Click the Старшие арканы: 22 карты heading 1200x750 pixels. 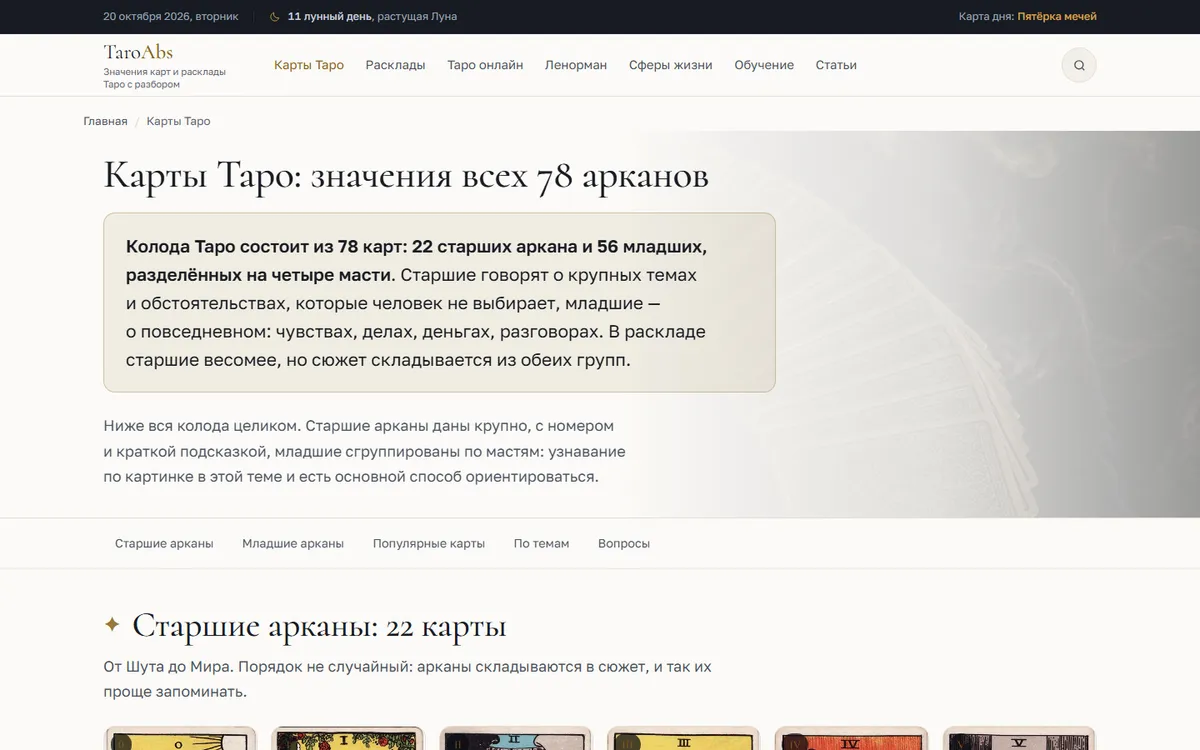click(x=319, y=626)
